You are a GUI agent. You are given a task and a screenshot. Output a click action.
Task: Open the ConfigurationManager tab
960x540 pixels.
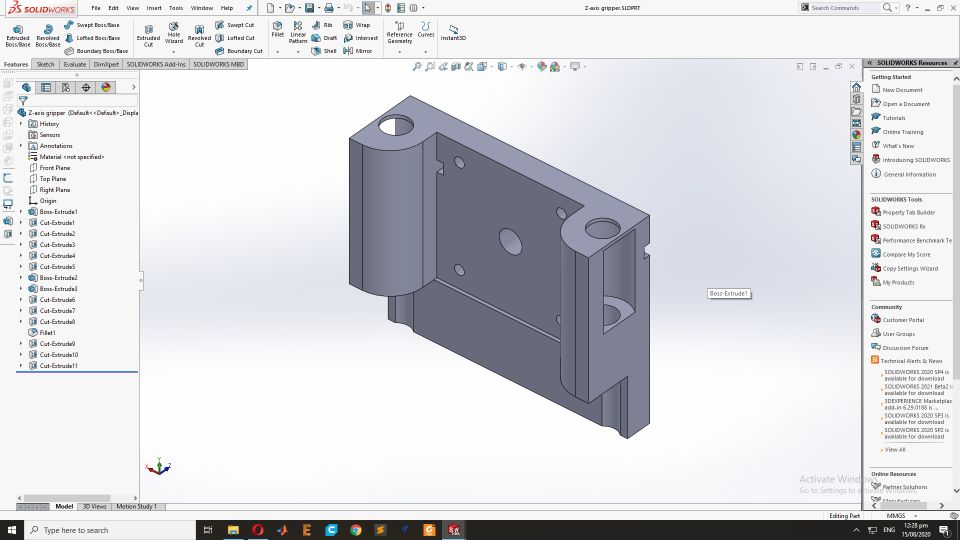coord(66,88)
